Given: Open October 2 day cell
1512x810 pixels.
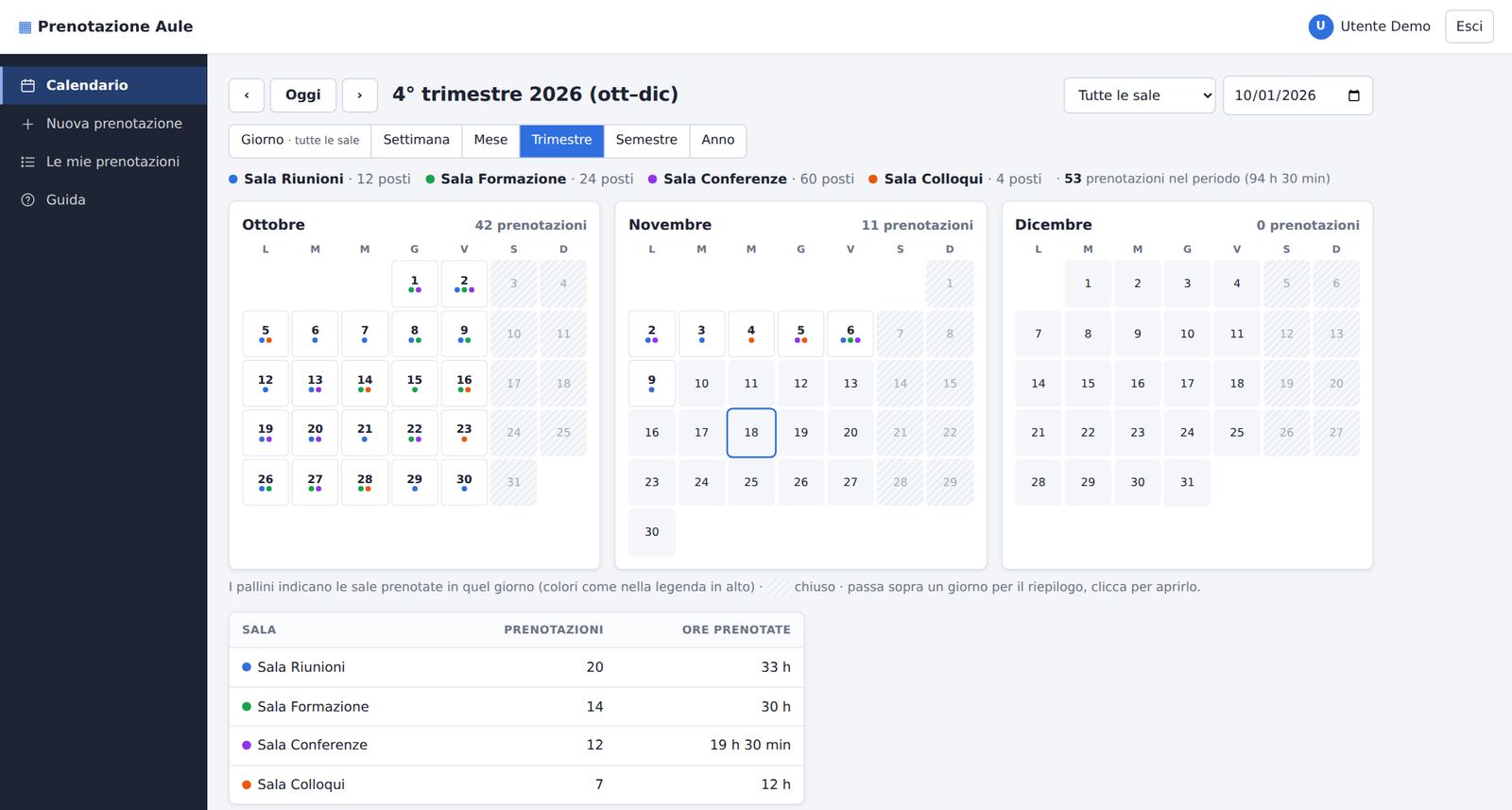Looking at the screenshot, I should point(464,284).
